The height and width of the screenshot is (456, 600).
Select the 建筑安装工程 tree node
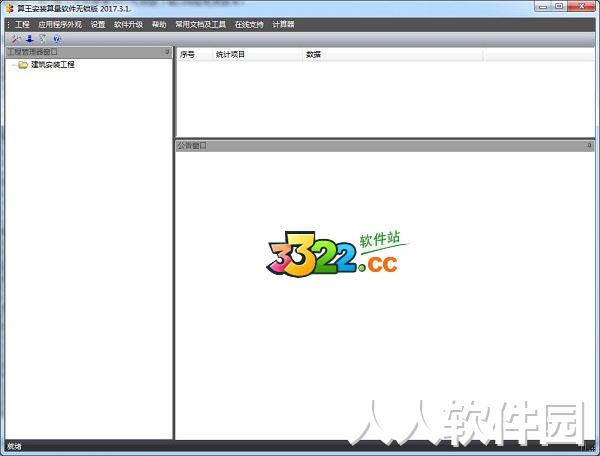52,65
